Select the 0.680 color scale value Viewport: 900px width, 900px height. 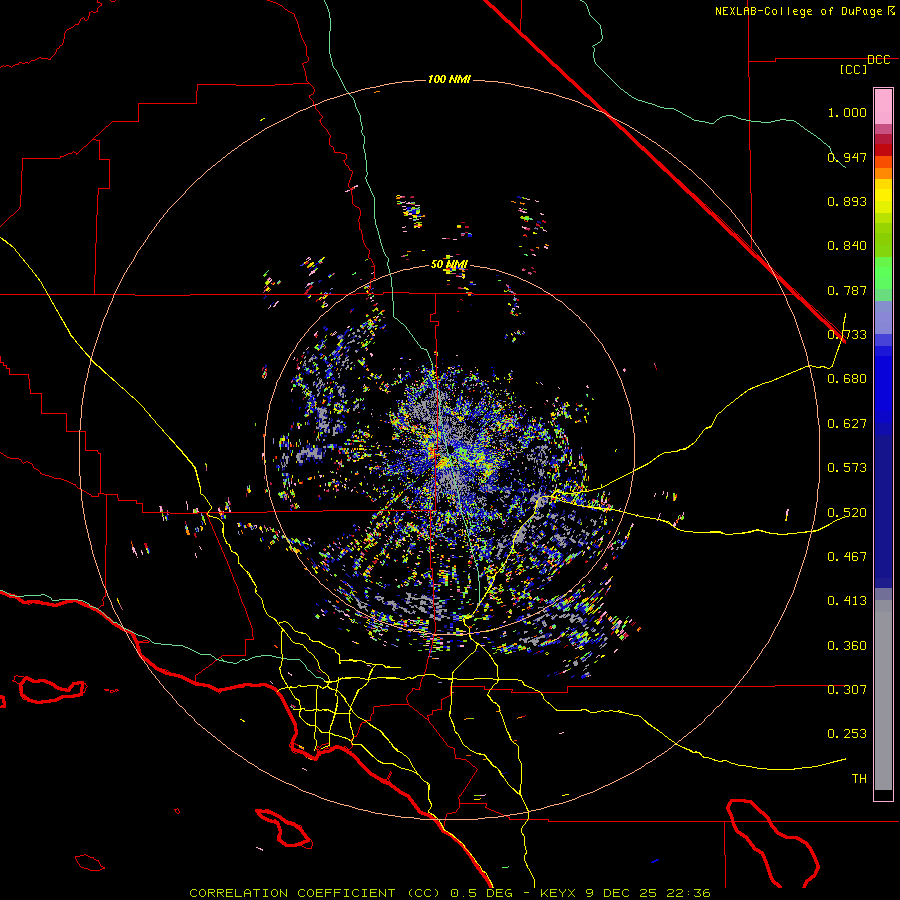tap(847, 379)
